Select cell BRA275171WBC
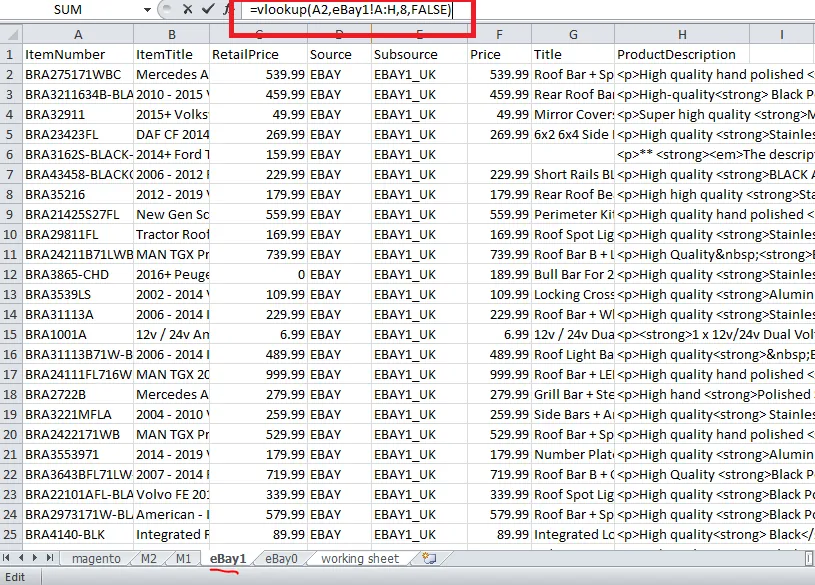The height and width of the screenshot is (585, 815). click(x=78, y=74)
